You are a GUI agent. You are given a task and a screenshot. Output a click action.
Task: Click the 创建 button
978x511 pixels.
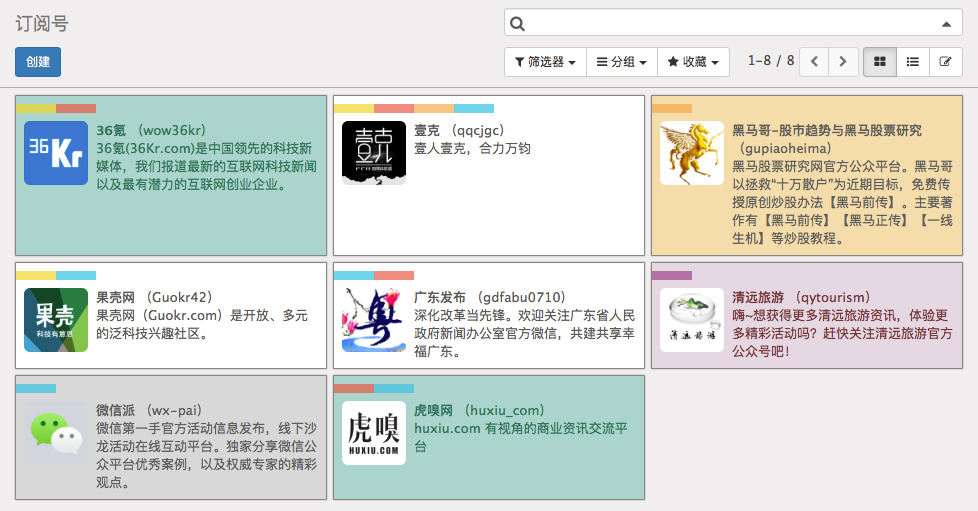tap(38, 62)
